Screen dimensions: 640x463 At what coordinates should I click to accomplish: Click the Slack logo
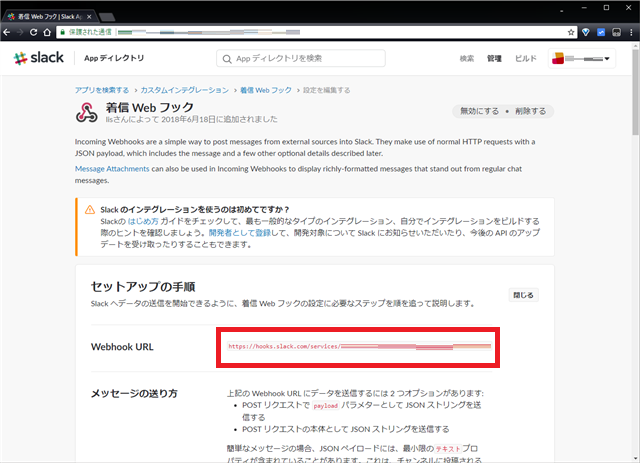tap(39, 58)
